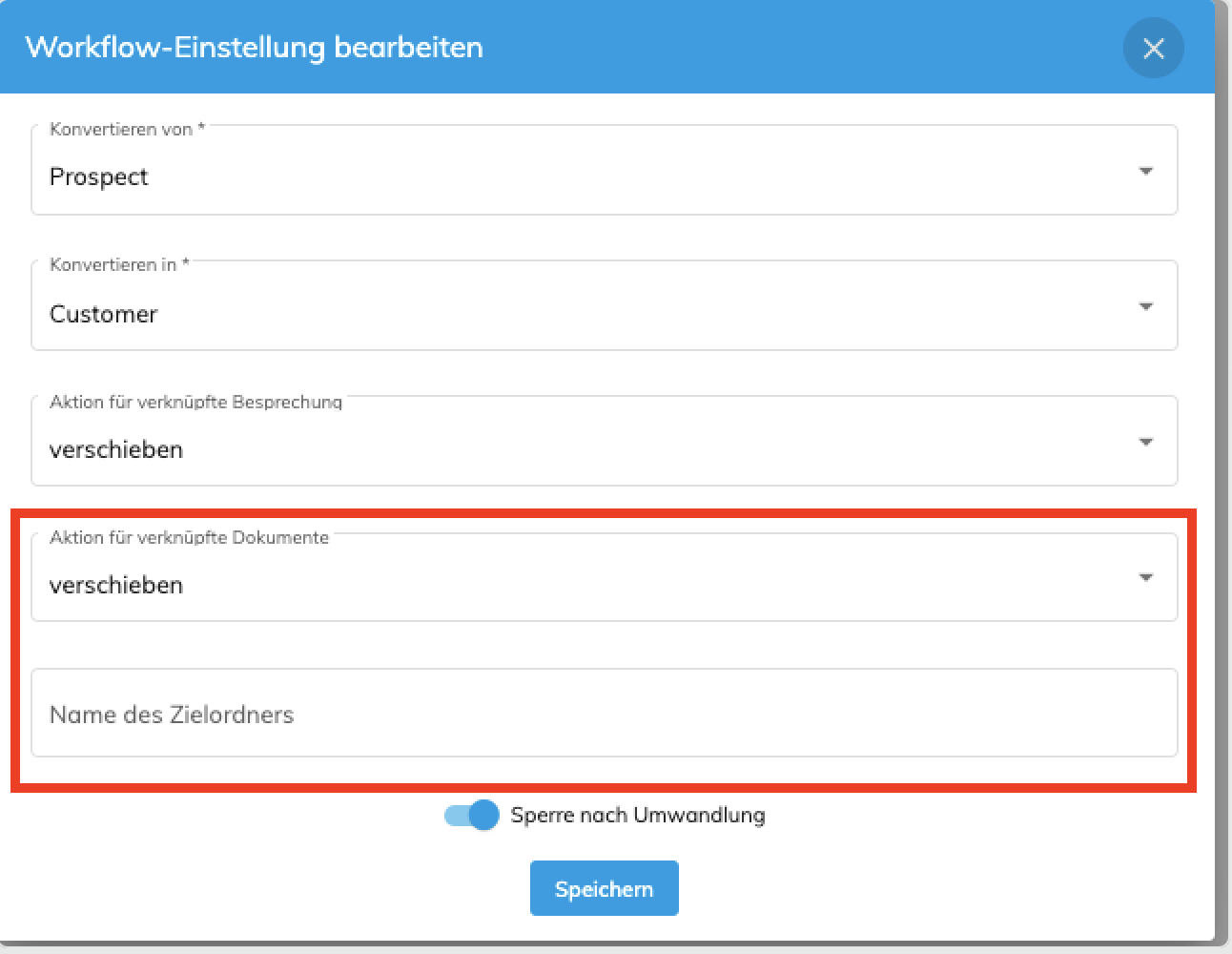Click the blue dialog header bar
Image resolution: width=1232 pixels, height=954 pixels.
click(607, 47)
